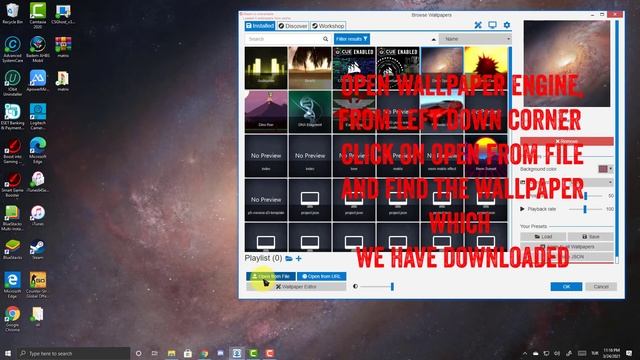Open Wallpaper Editor button
The height and width of the screenshot is (360, 640).
click(296, 287)
